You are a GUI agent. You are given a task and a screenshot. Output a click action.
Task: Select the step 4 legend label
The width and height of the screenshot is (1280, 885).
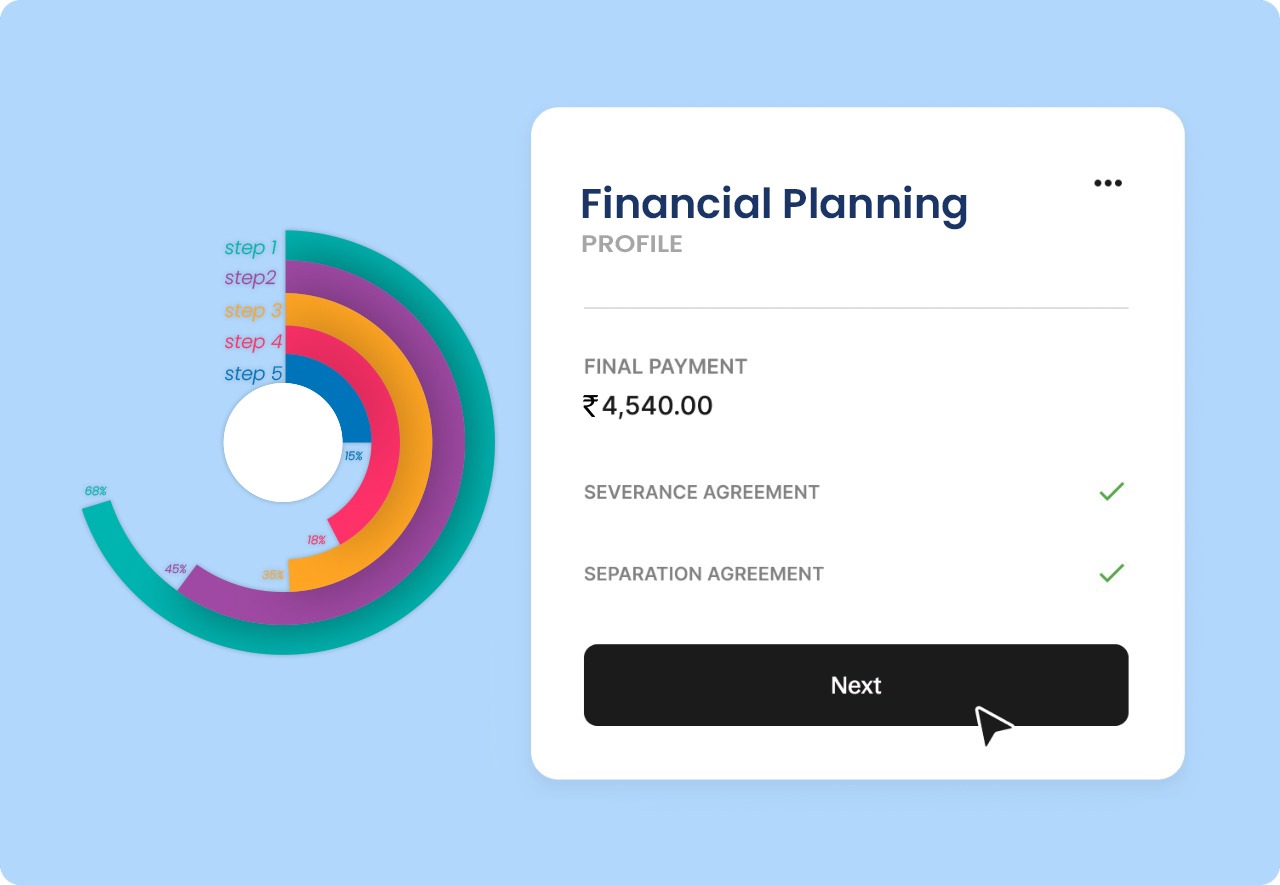coord(252,342)
